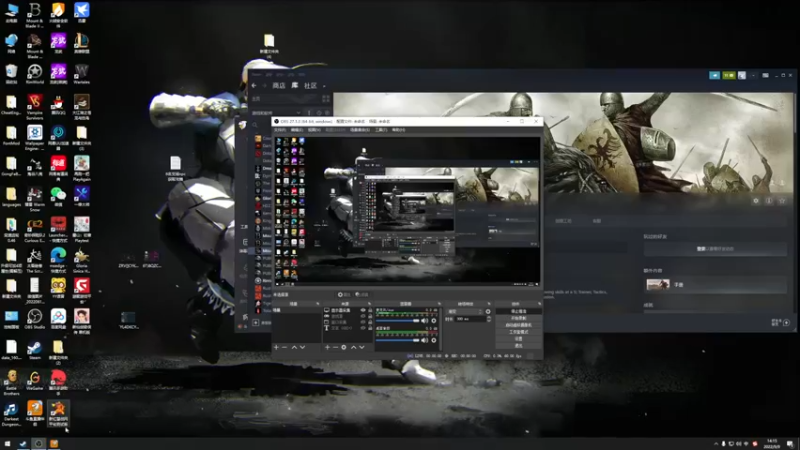
Task: Open RimWorld desktop icon
Action: (x=35, y=74)
